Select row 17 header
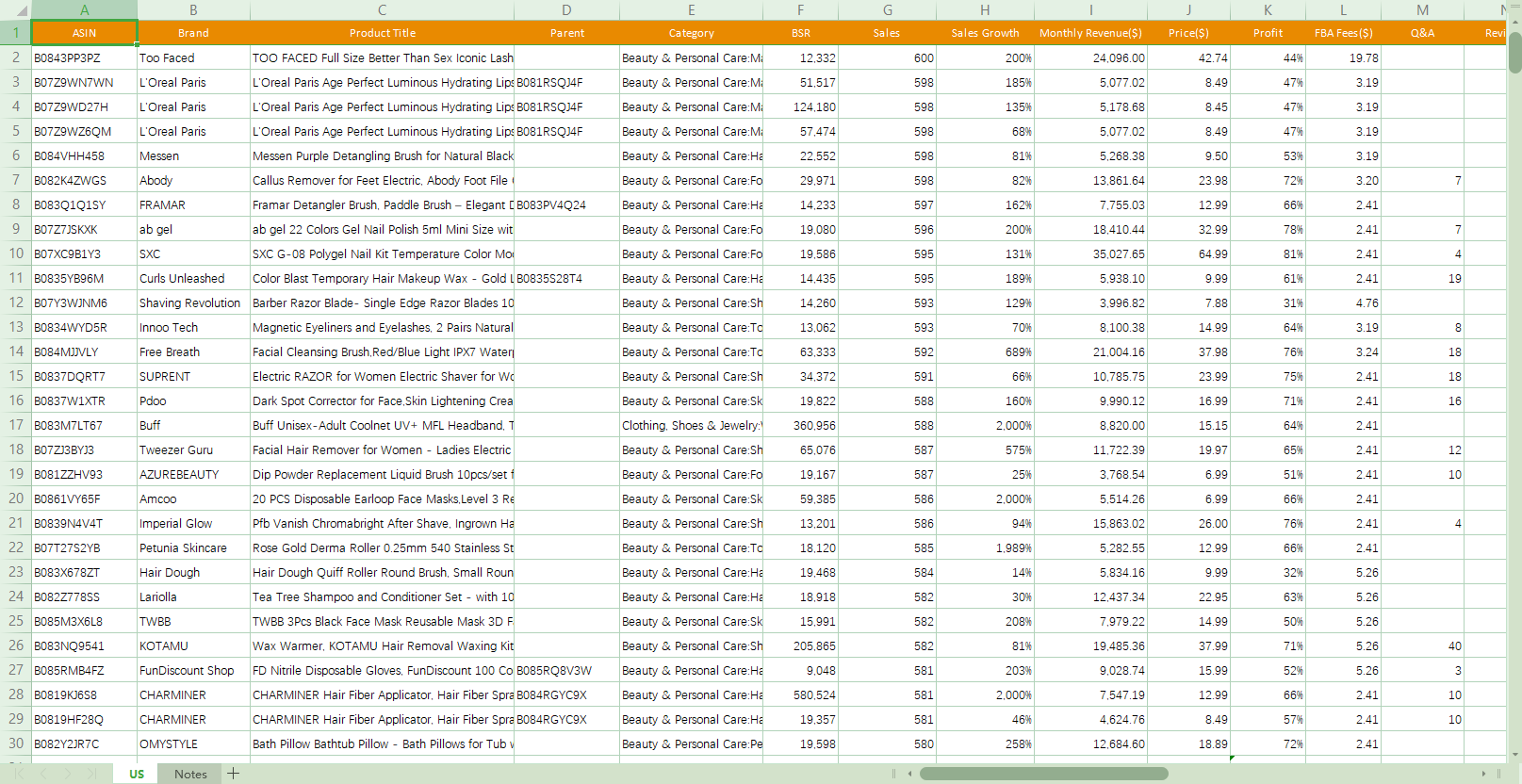This screenshot has height=784, width=1522. pos(15,425)
